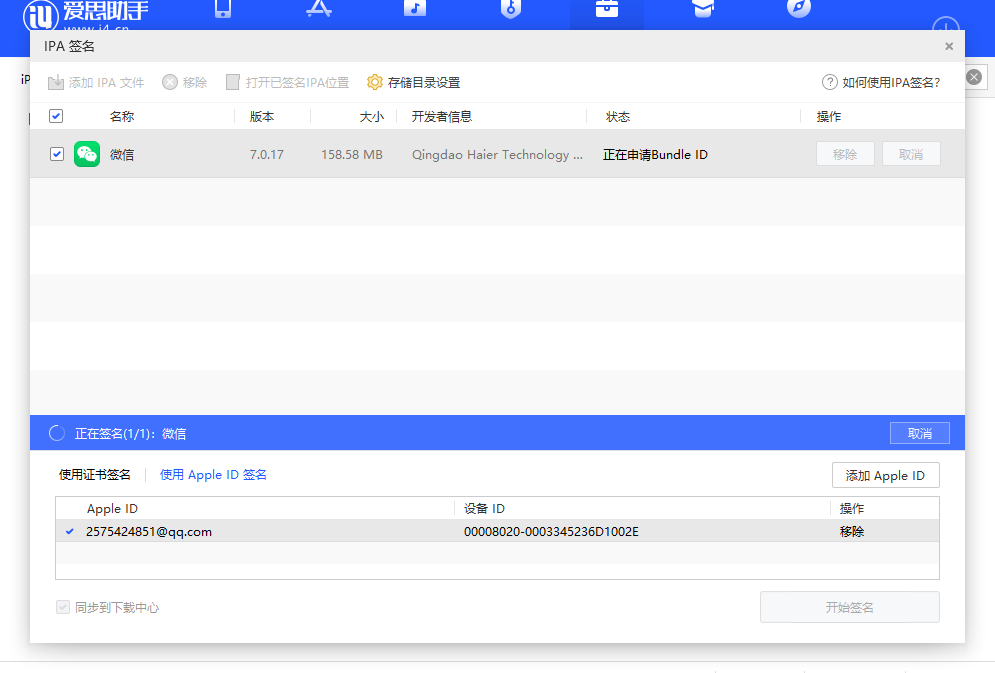The image size is (995, 673).
Task: Click size 158.58 MB cell
Action: [x=352, y=155]
